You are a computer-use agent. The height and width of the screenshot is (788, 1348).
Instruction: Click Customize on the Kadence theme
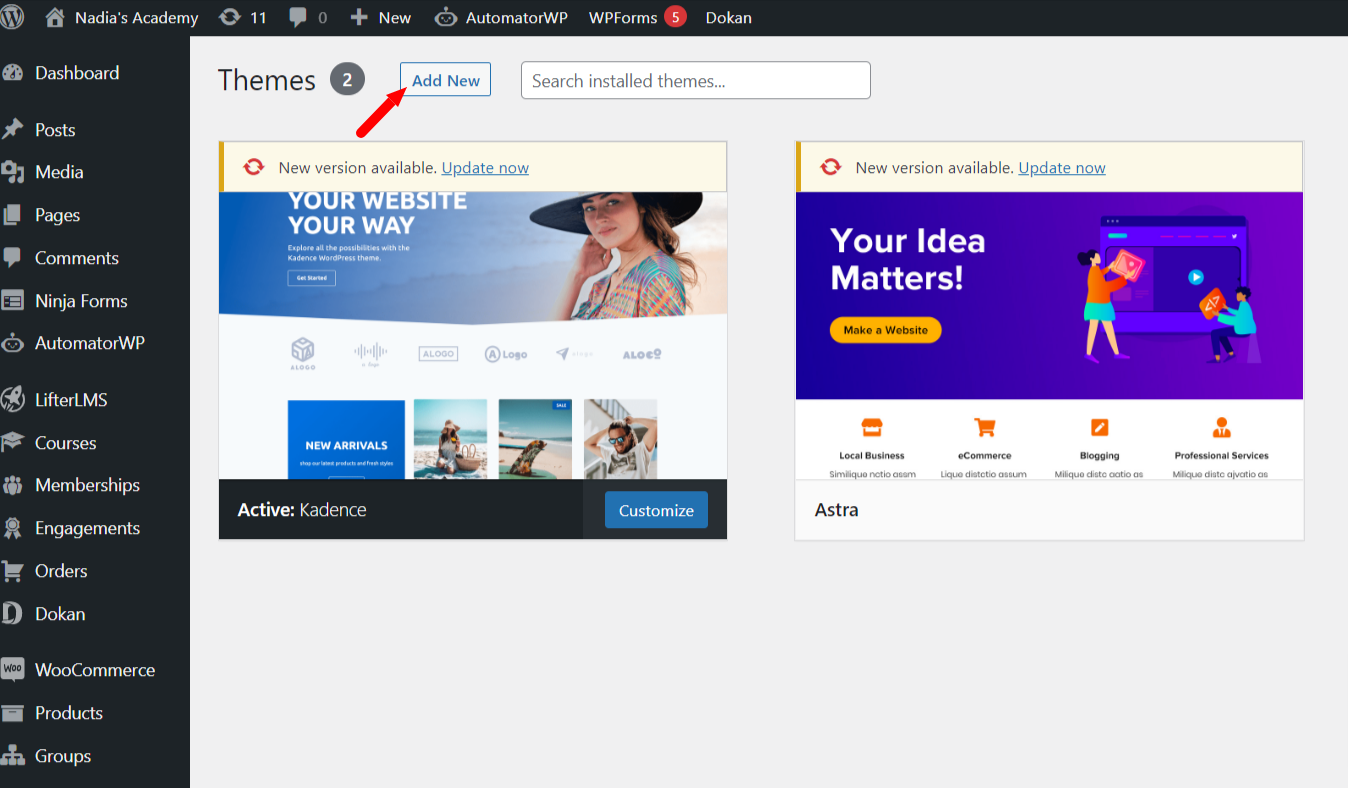(656, 510)
